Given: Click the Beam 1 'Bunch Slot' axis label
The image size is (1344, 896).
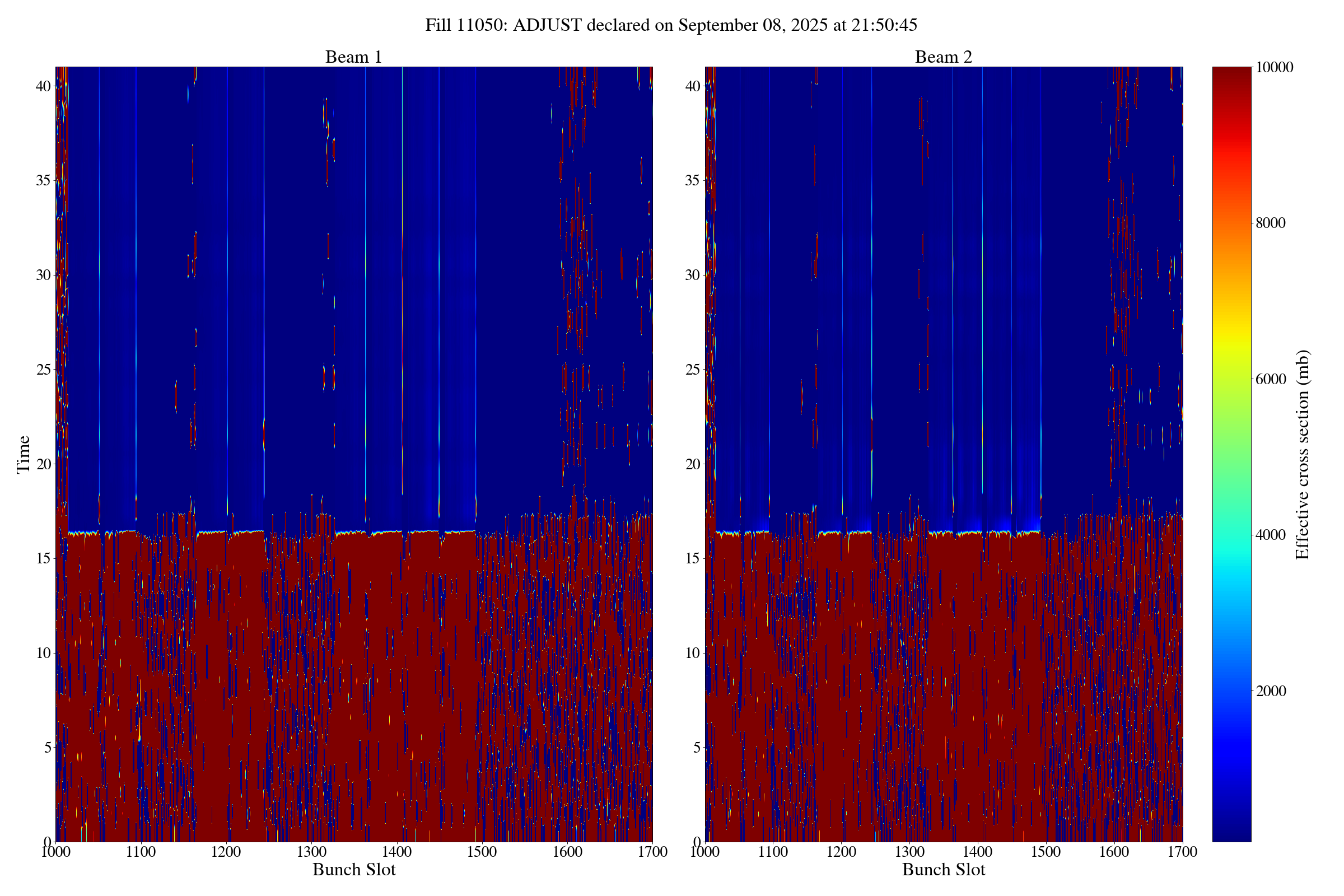Looking at the screenshot, I should [354, 870].
